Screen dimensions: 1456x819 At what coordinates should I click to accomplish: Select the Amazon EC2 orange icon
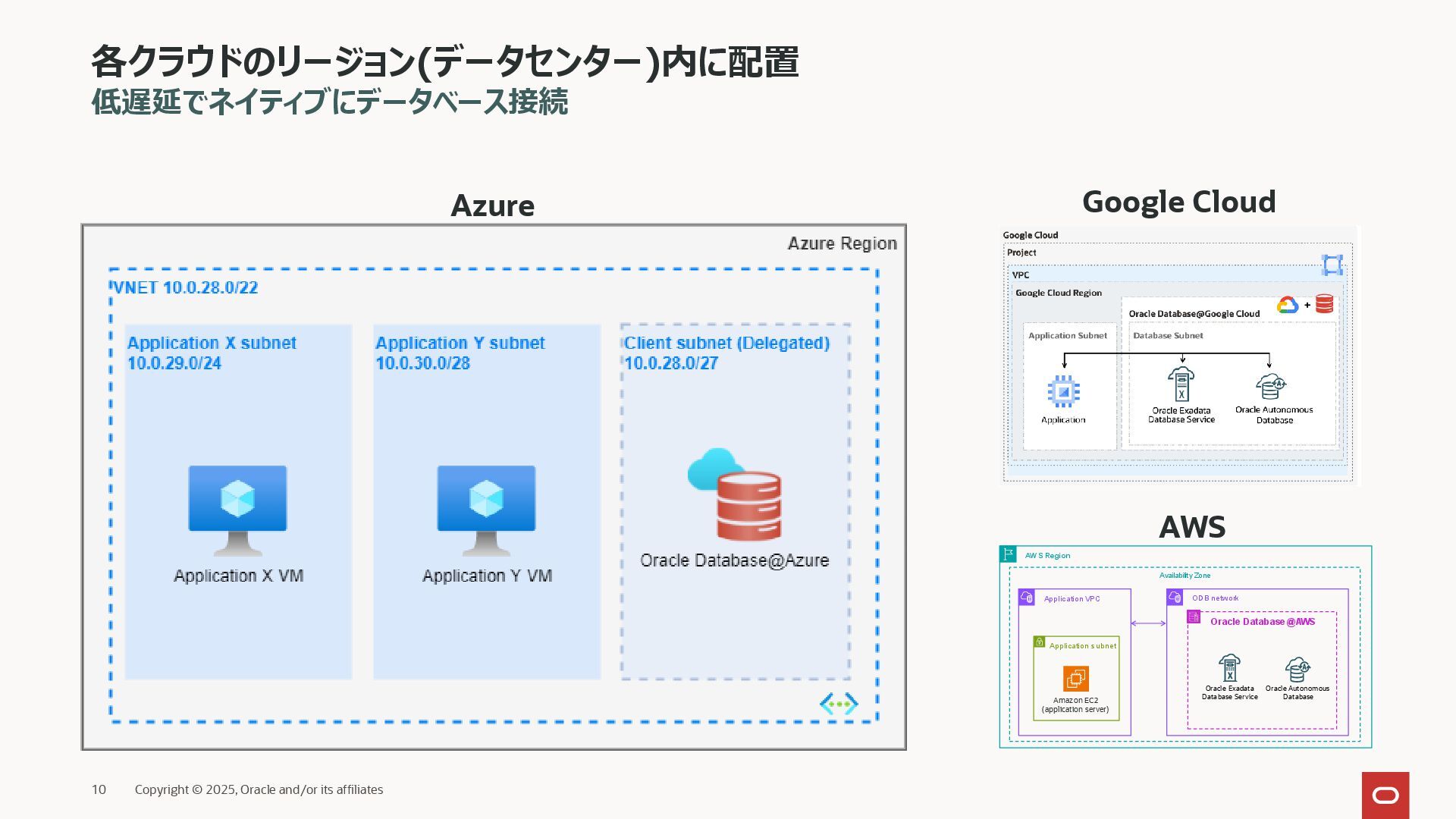pos(1076,679)
